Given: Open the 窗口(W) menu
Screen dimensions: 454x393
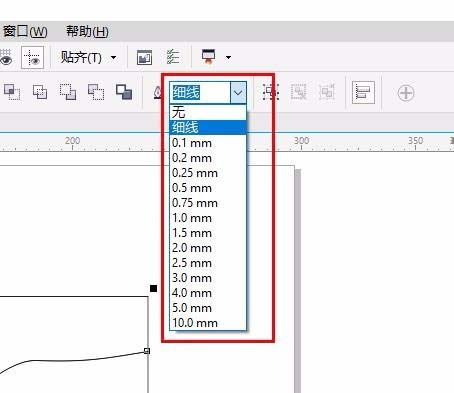Looking at the screenshot, I should (x=25, y=31).
